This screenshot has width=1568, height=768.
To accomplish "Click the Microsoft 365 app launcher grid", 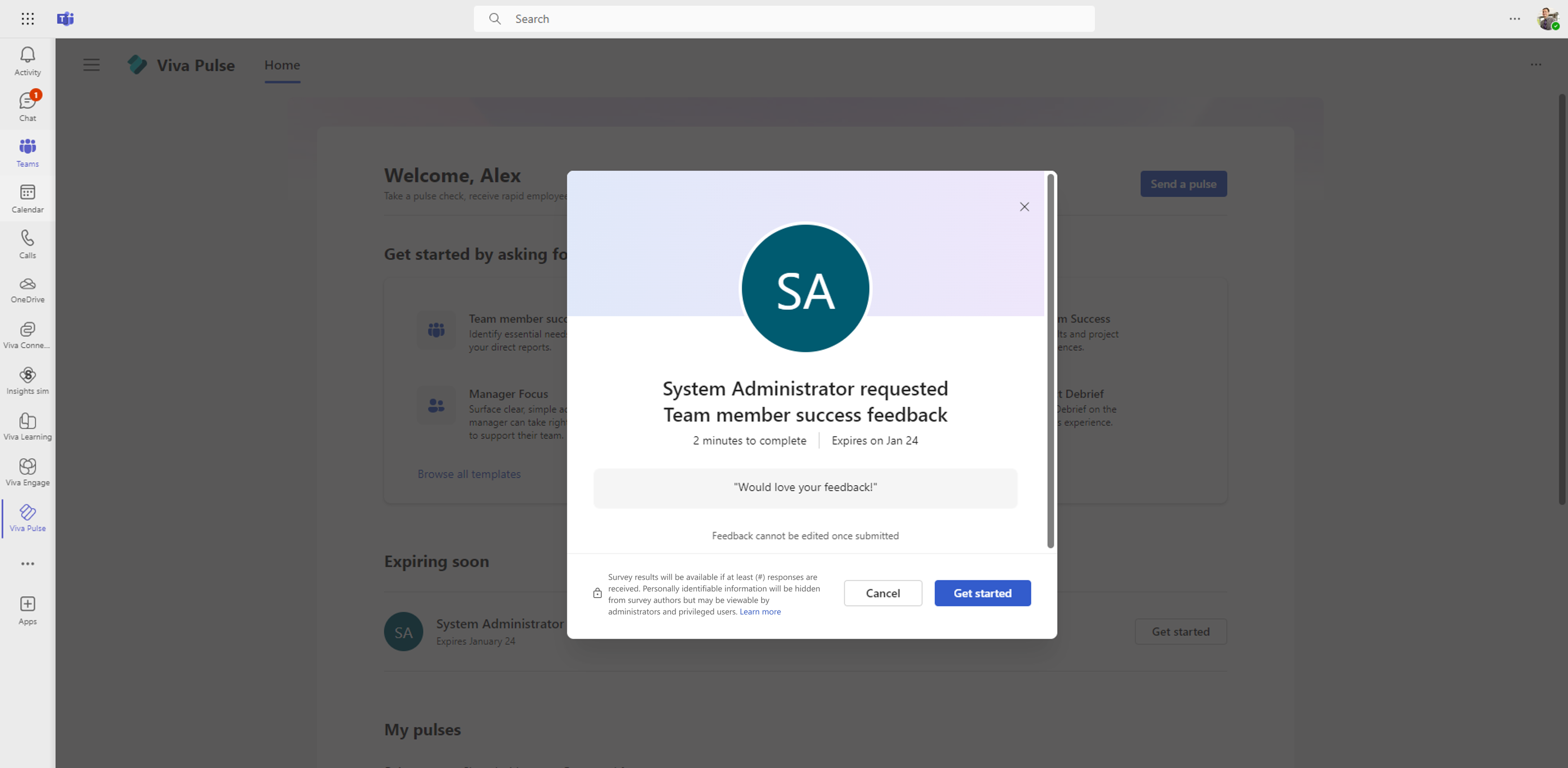I will (27, 19).
